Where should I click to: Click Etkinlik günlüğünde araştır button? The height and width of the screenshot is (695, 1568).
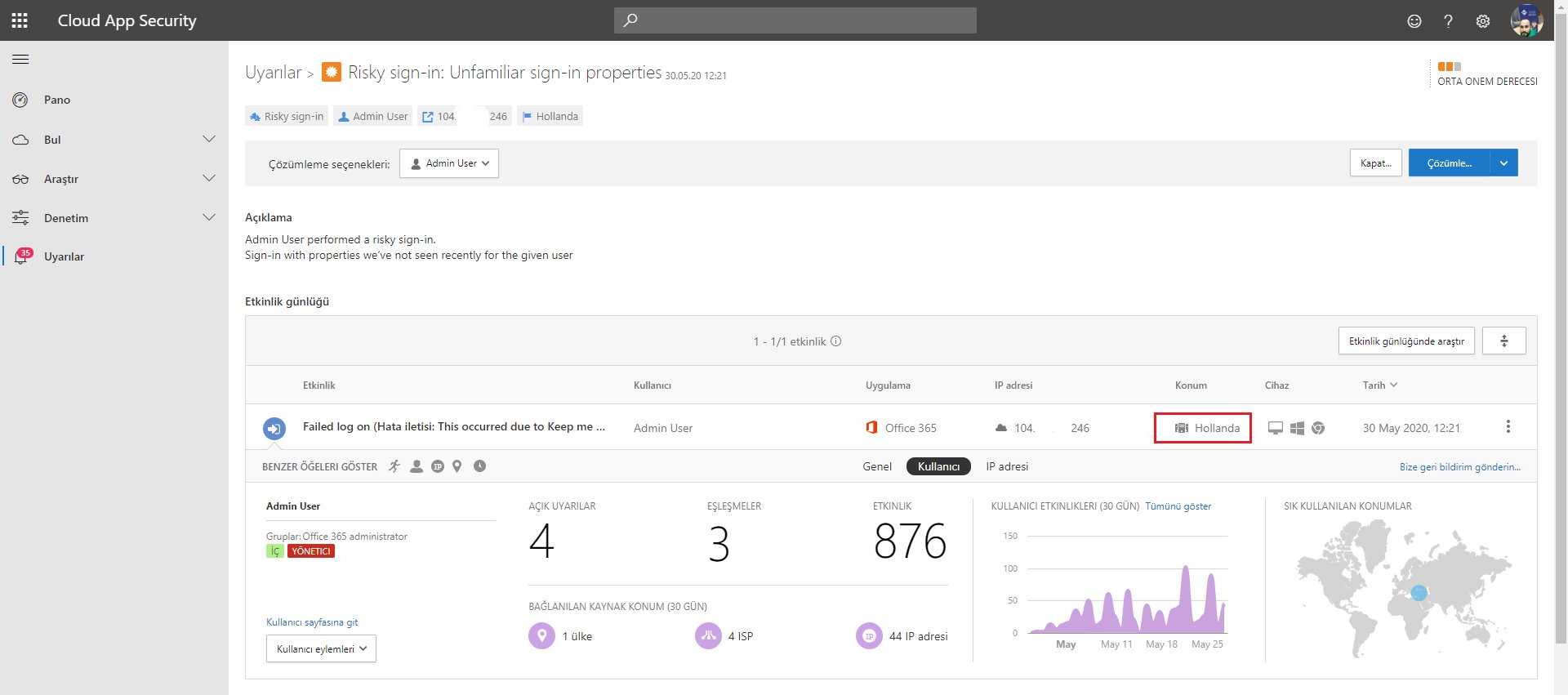(x=1406, y=341)
